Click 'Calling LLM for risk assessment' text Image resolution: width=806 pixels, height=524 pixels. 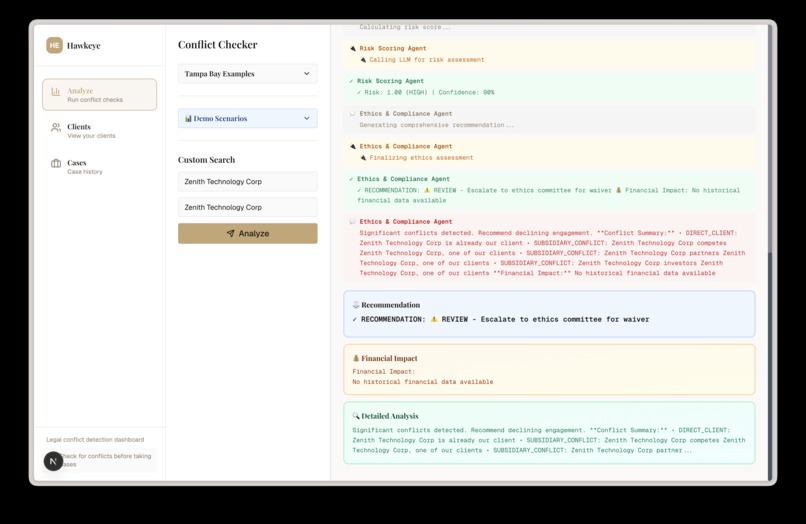(x=427, y=60)
